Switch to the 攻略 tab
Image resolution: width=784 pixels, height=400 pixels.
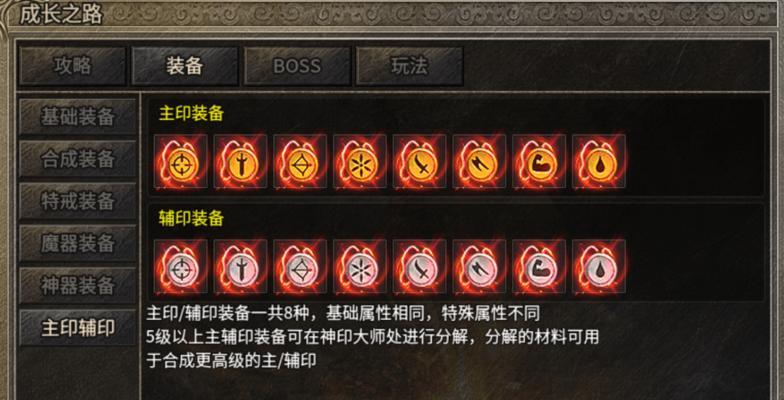[72, 66]
